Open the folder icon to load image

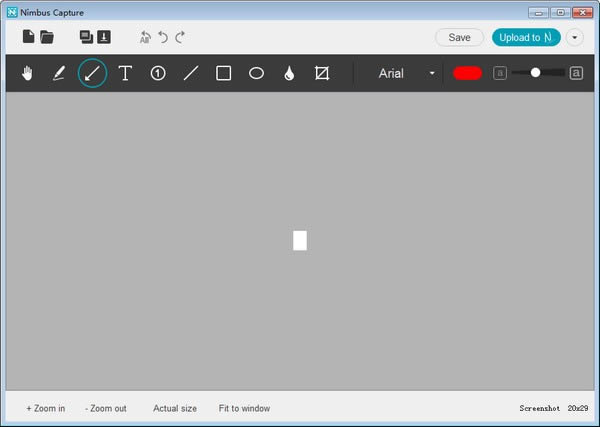[x=47, y=37]
